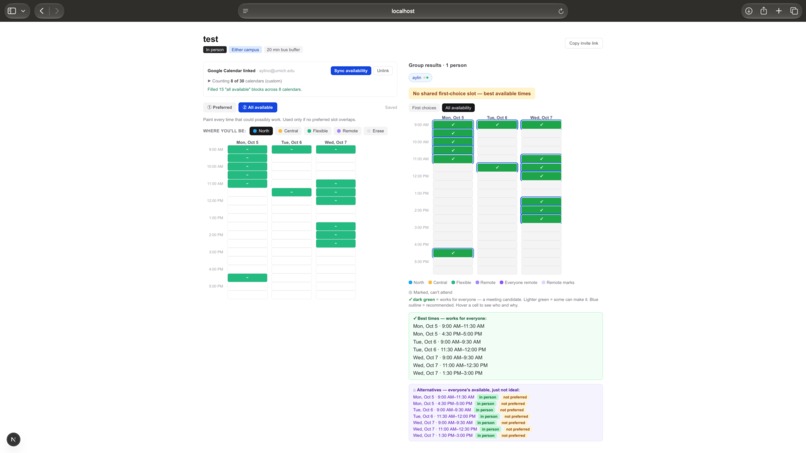Click alternative Tue, Oct 6 · 9:00 AM–9:30 AM

(442, 410)
